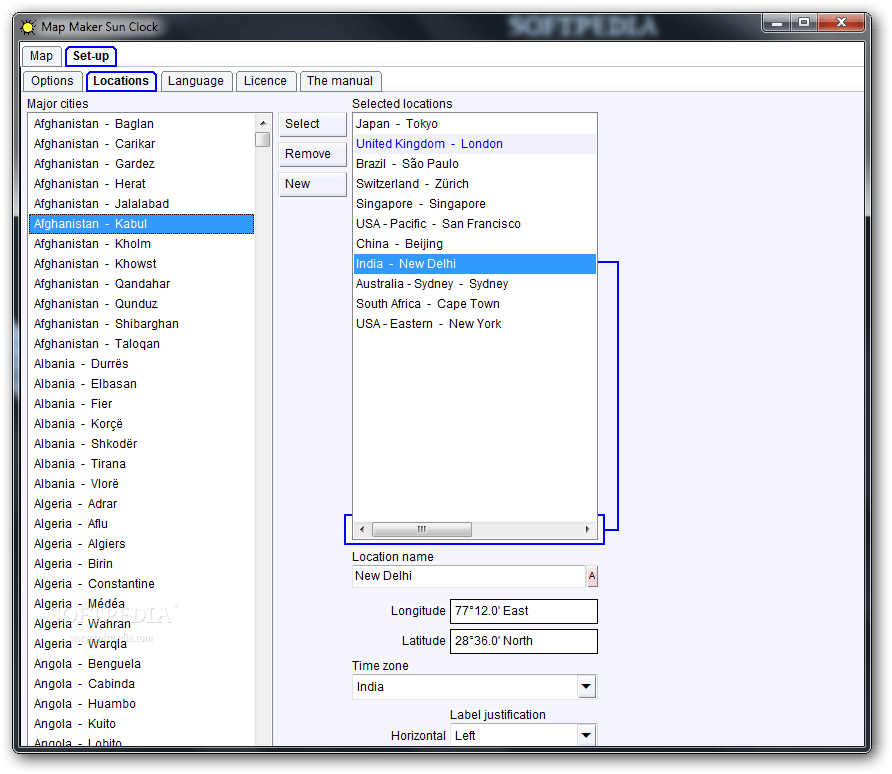
Task: Select 'India - New Delhi' location
Action: pos(475,264)
